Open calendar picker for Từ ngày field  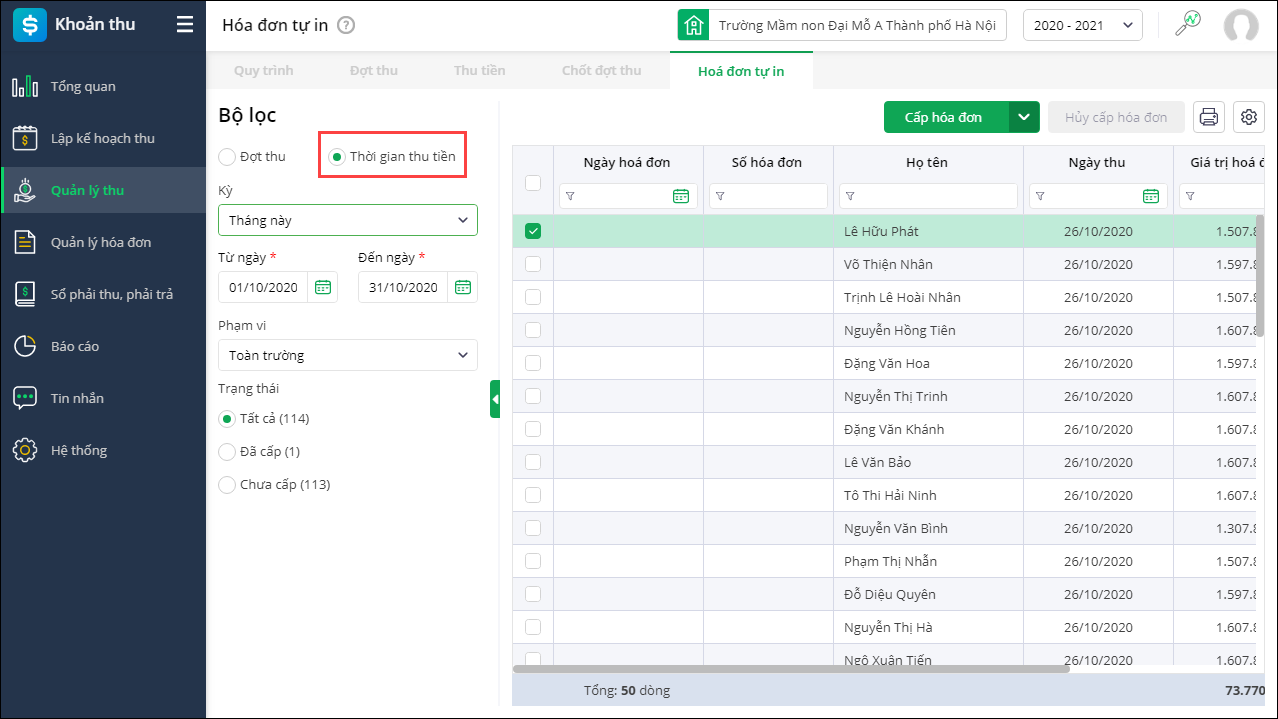[x=323, y=287]
